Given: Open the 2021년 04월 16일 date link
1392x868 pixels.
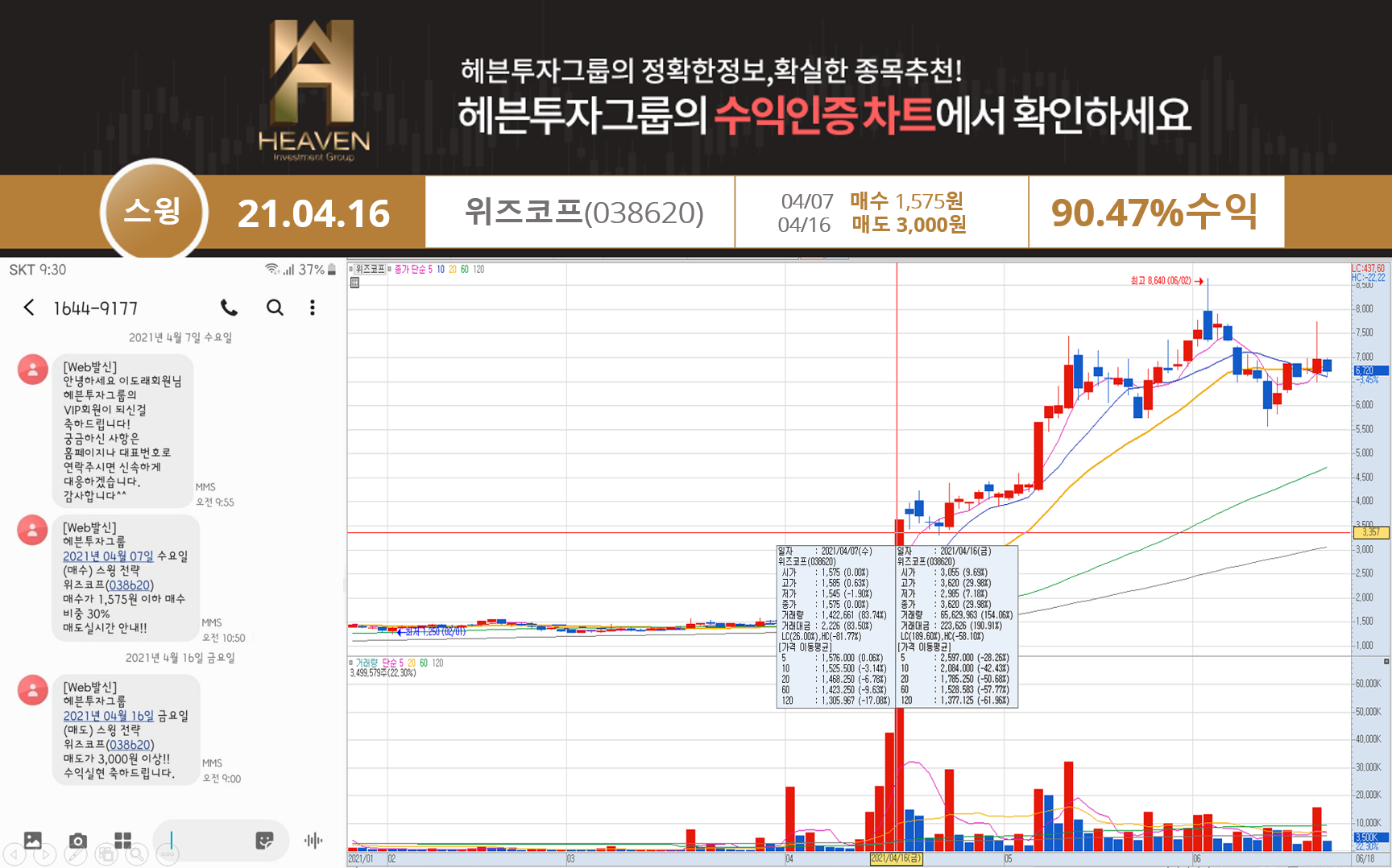Looking at the screenshot, I should pos(109,716).
